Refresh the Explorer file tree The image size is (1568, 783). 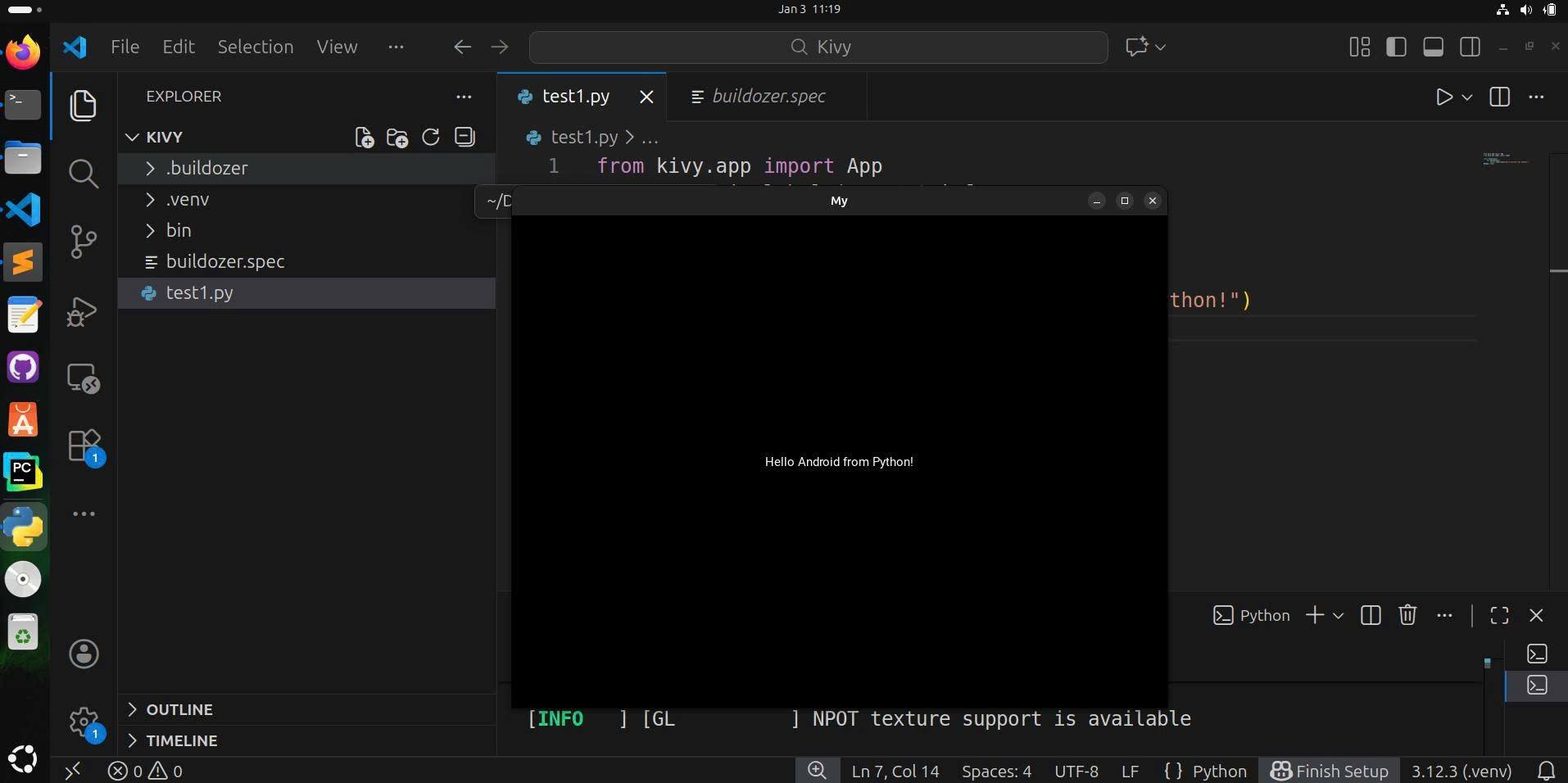tap(431, 137)
